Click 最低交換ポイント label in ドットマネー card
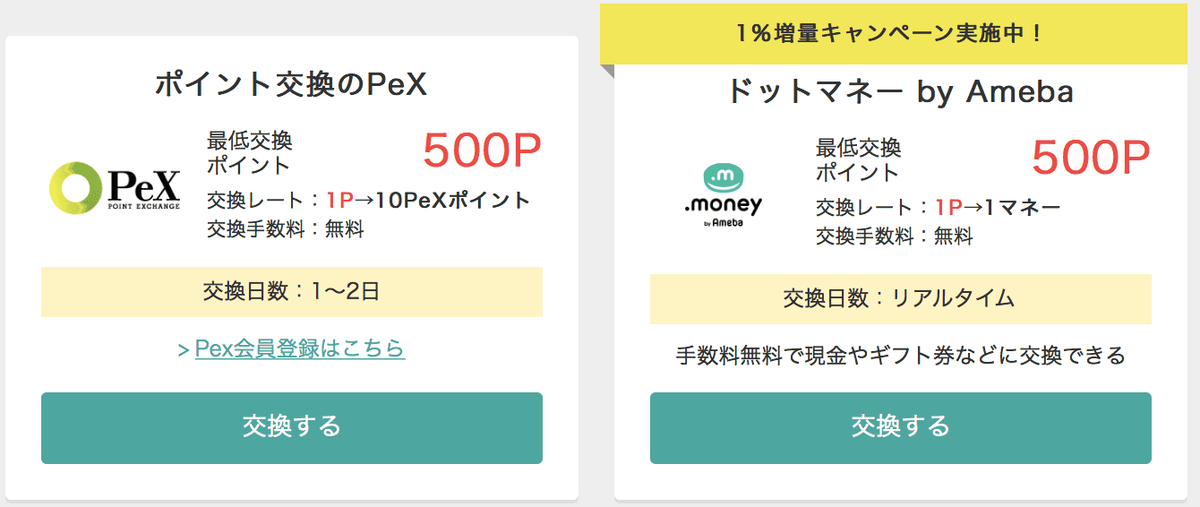1200x507 pixels. coord(859,159)
